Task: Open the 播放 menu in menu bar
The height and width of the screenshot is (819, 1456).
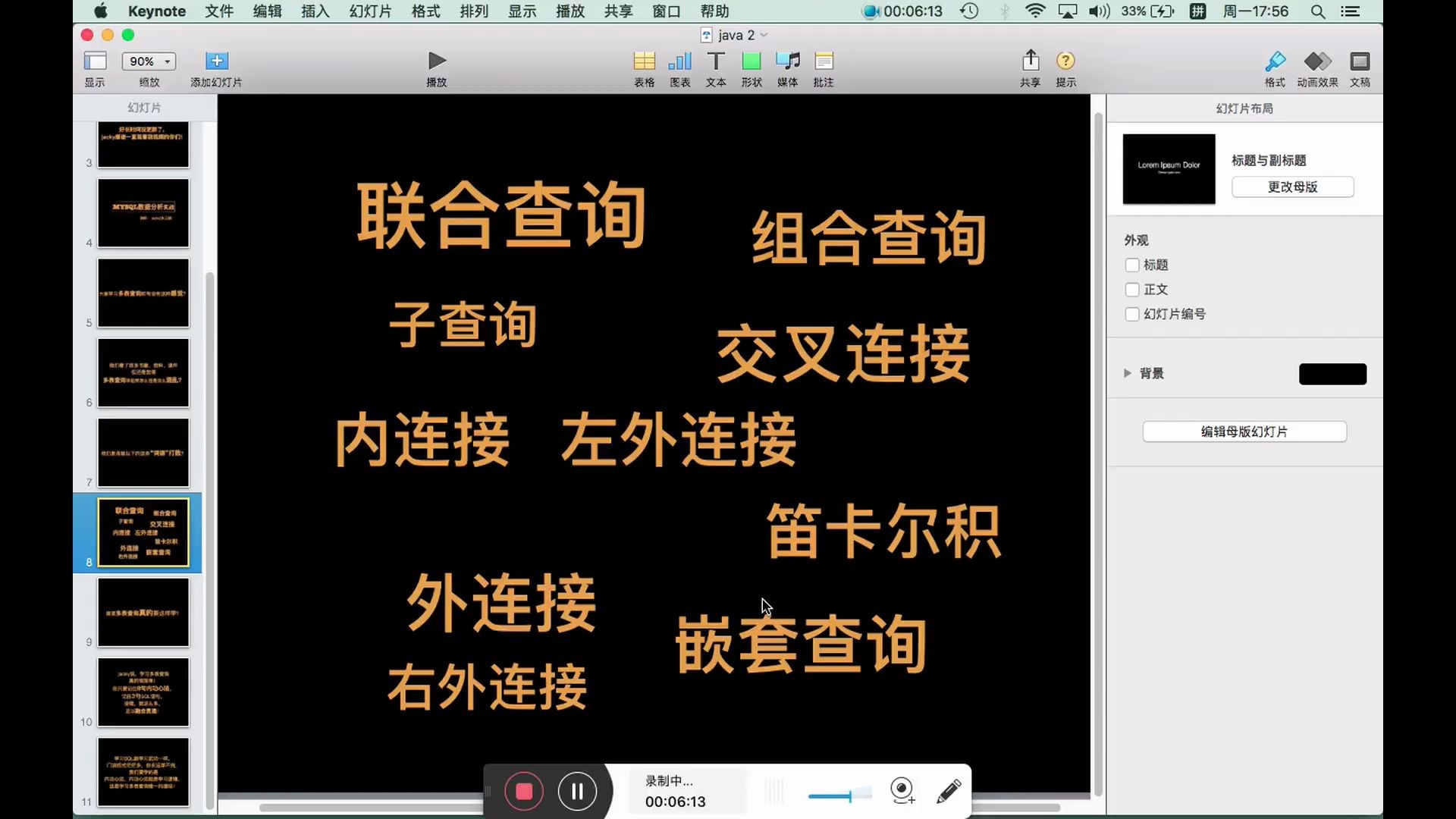Action: click(x=570, y=11)
